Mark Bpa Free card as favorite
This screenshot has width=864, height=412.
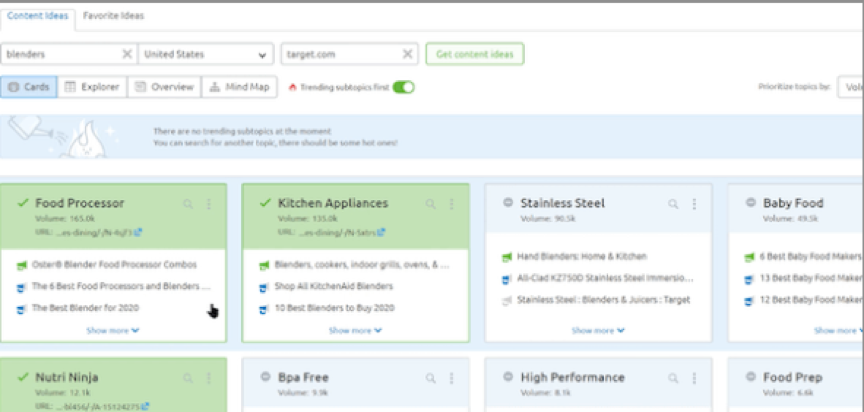[265, 377]
